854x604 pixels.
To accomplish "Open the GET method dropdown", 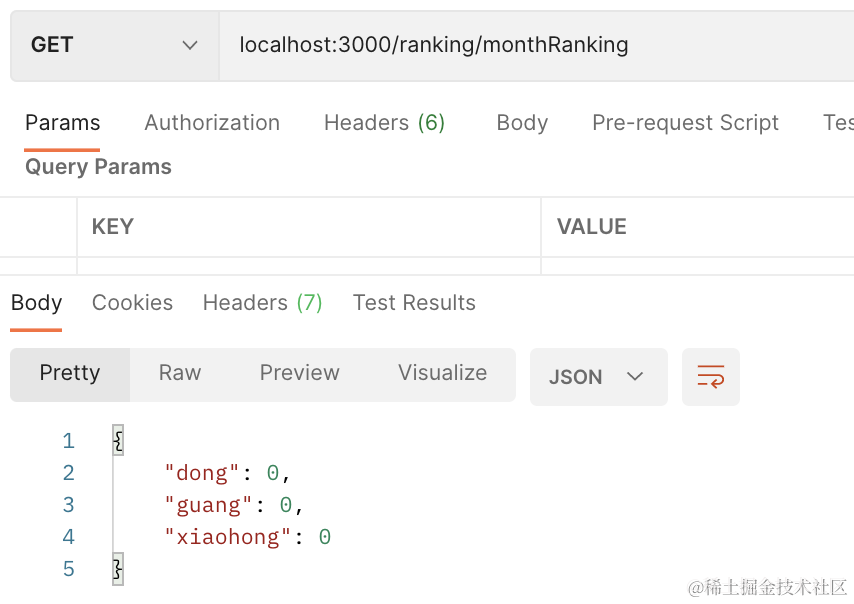I will tap(114, 45).
